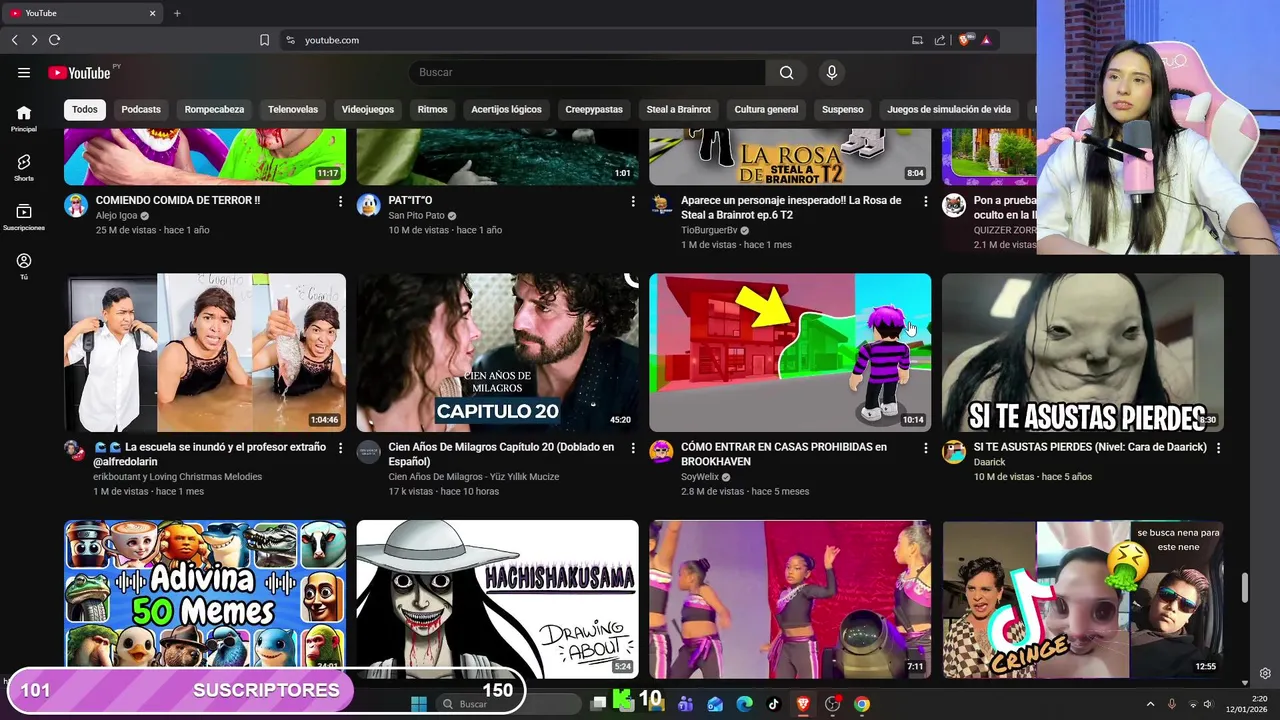Open the YouTube hamburger guide menu
Screen dimensions: 1280x720
24,72
